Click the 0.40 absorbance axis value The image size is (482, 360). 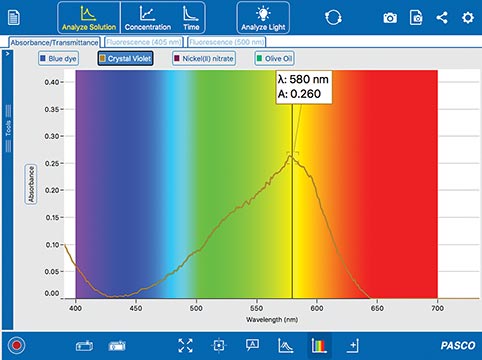point(52,82)
